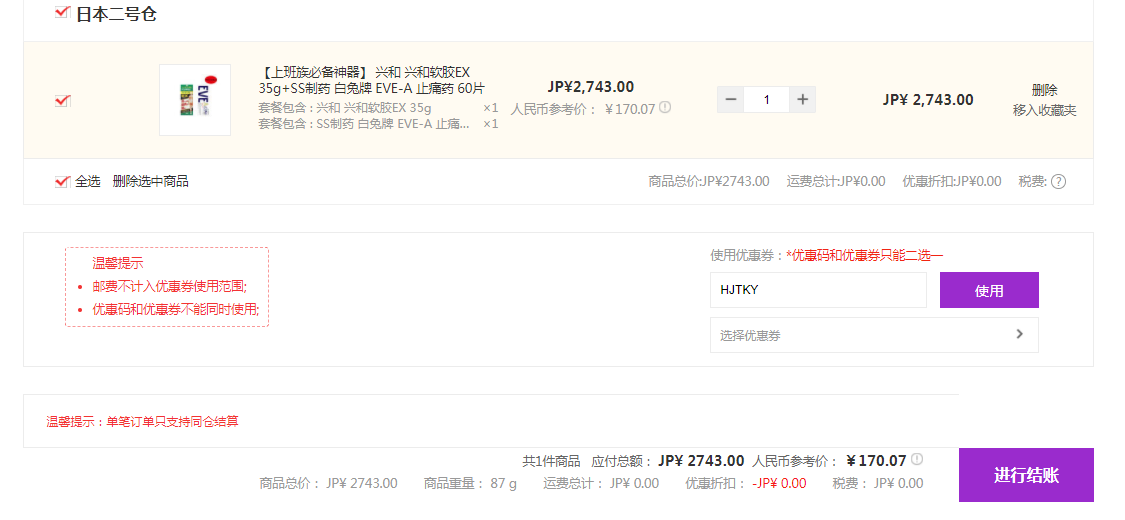Image resolution: width=1125 pixels, height=520 pixels.
Task: Click the coupon code field containing HJTKY
Action: [x=818, y=290]
